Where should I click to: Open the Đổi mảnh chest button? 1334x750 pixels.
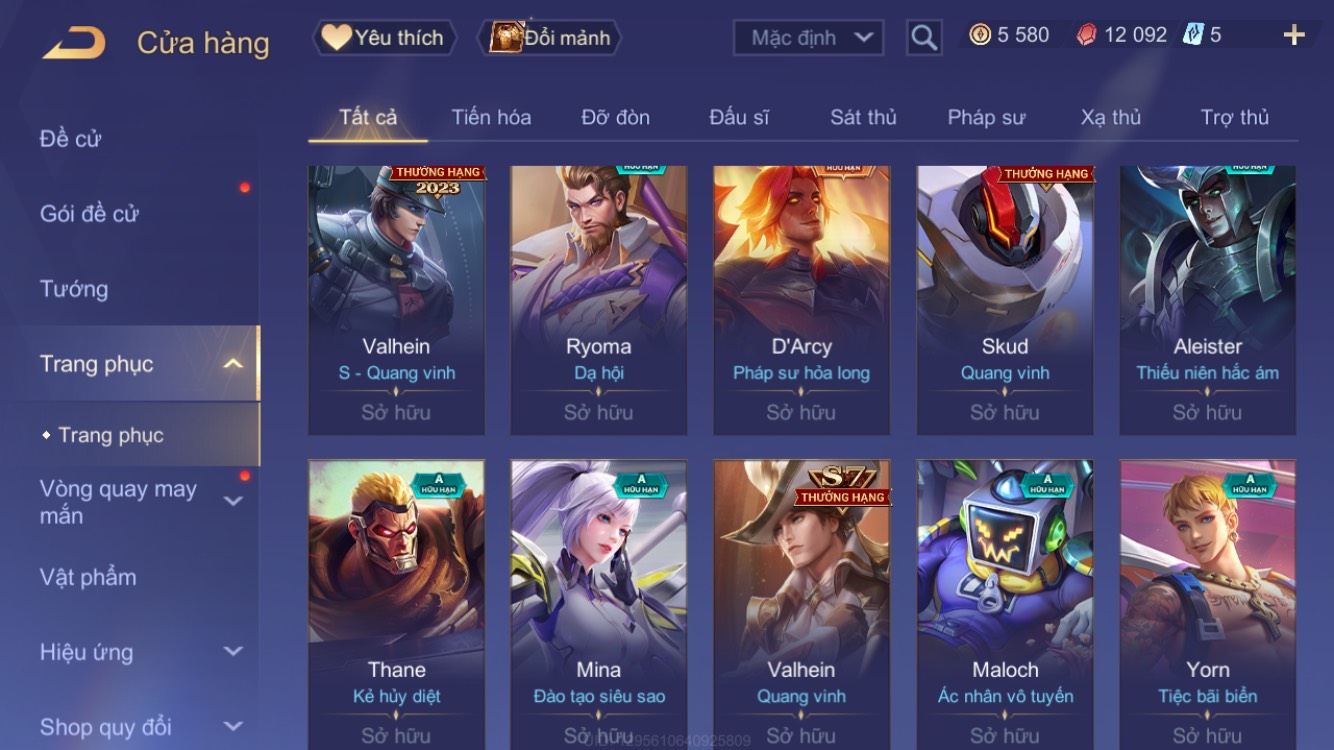tap(551, 38)
